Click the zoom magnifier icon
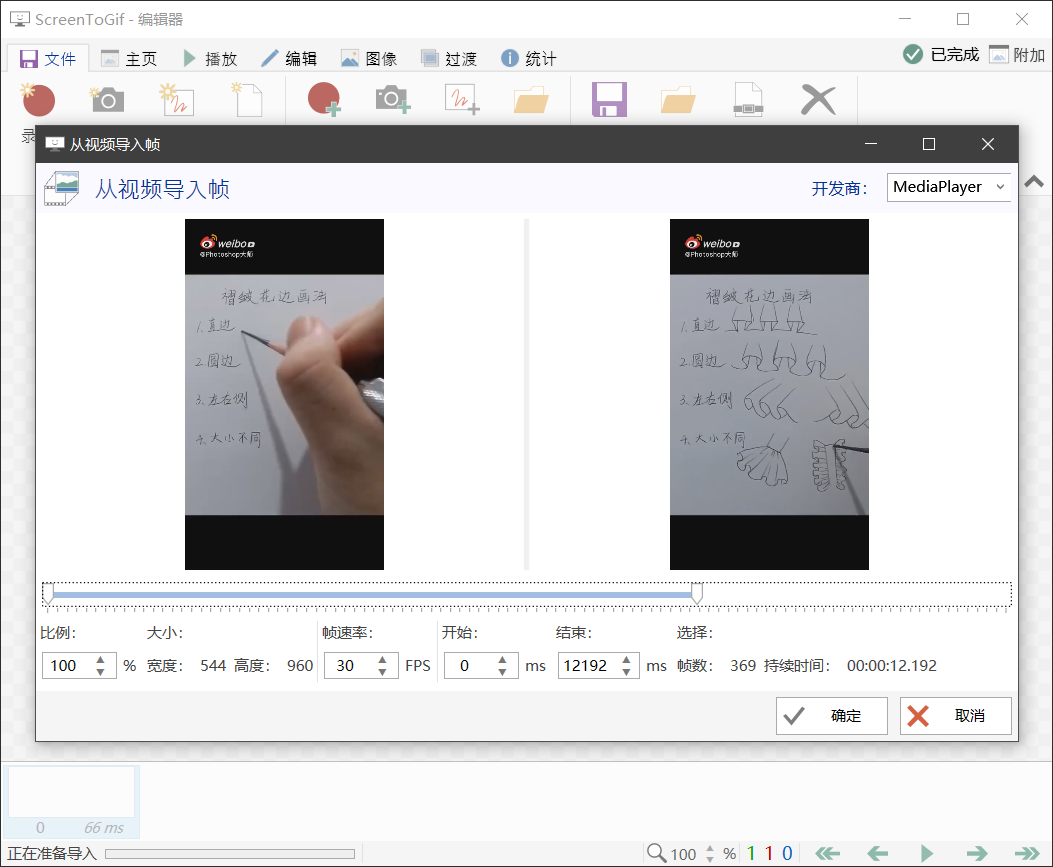 [656, 853]
